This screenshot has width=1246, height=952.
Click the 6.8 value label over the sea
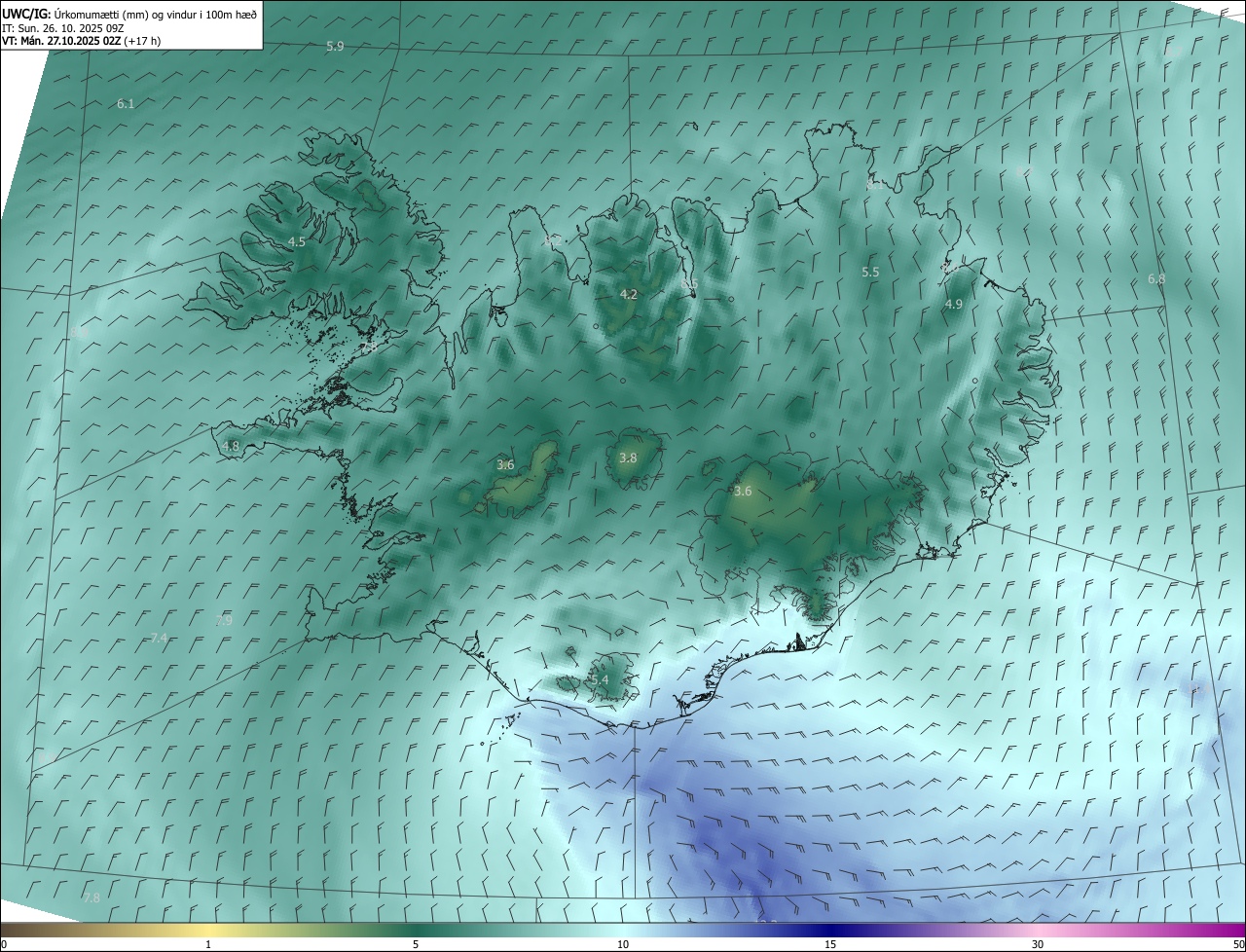click(1156, 279)
